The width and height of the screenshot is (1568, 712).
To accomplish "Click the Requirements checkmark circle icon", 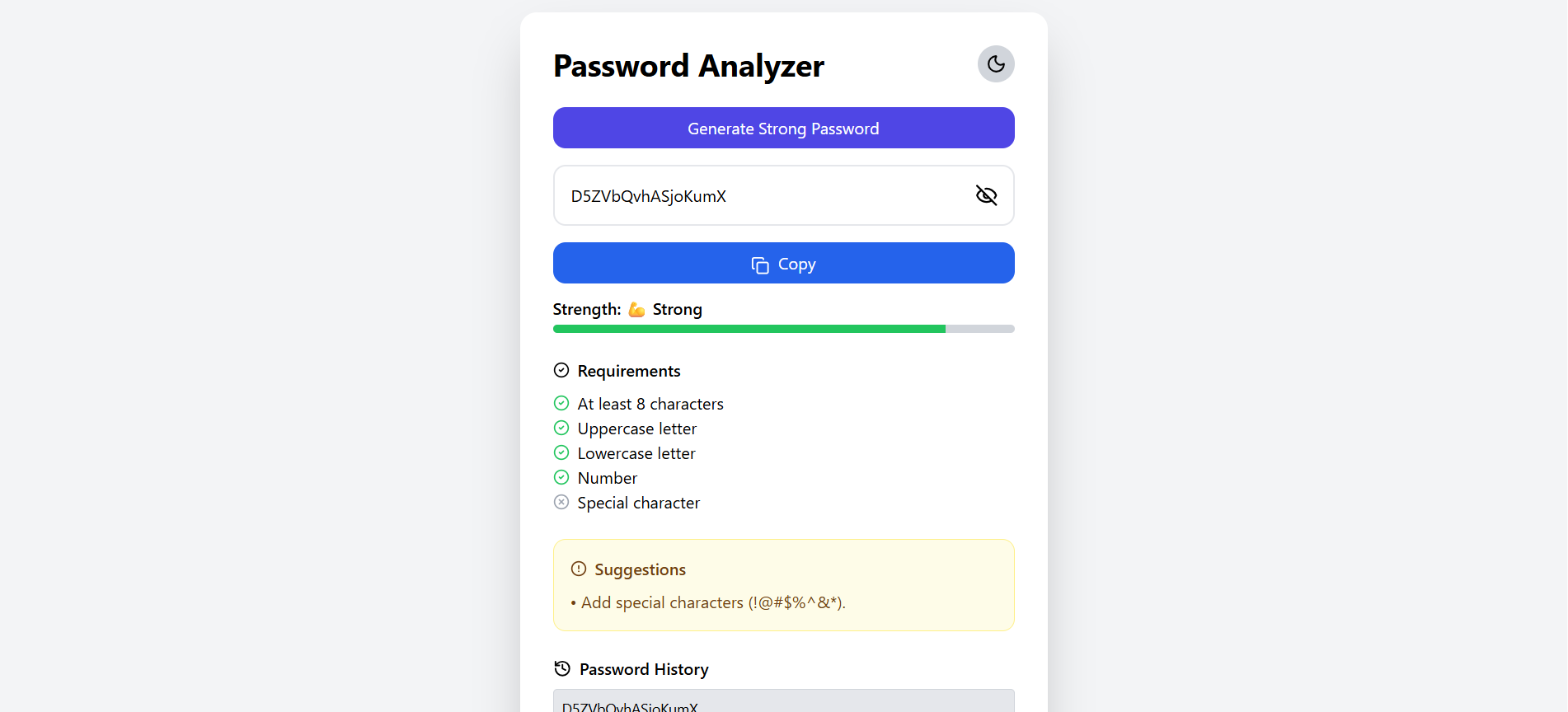I will coord(561,370).
